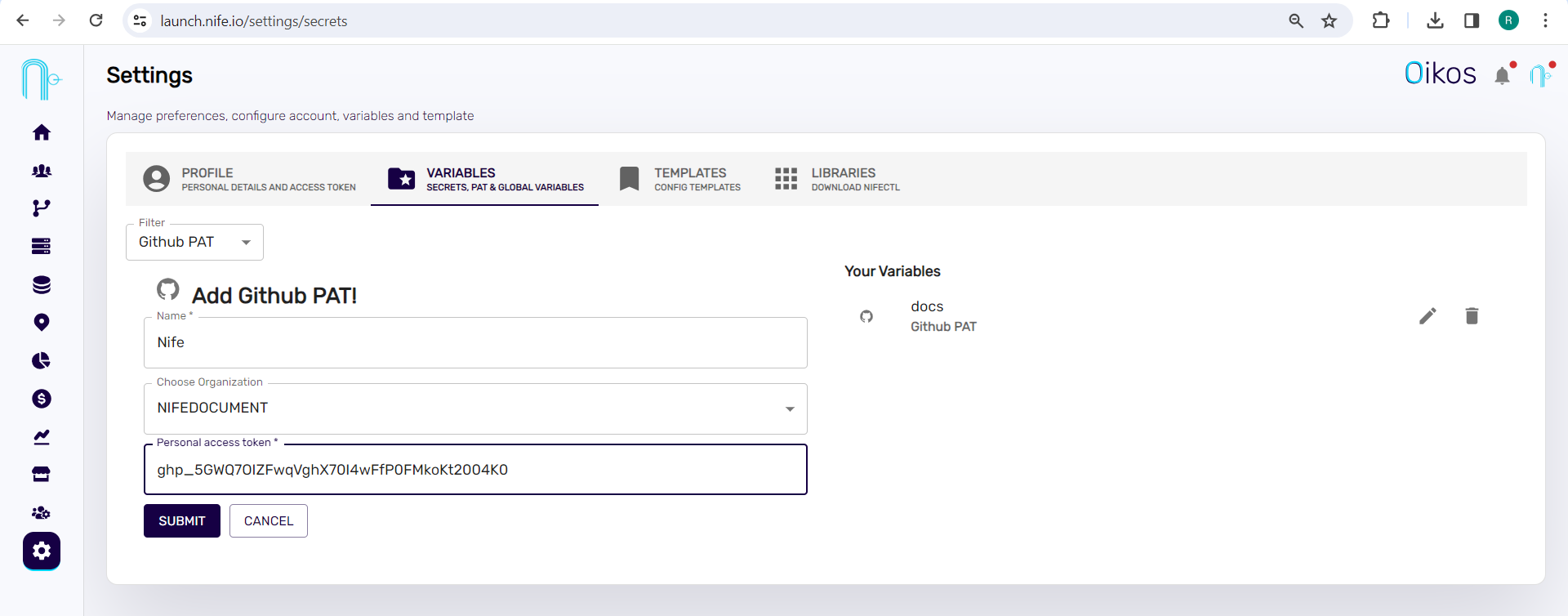The width and height of the screenshot is (1568, 616).
Task: Edit the docs variable with pencil icon
Action: (x=1428, y=316)
